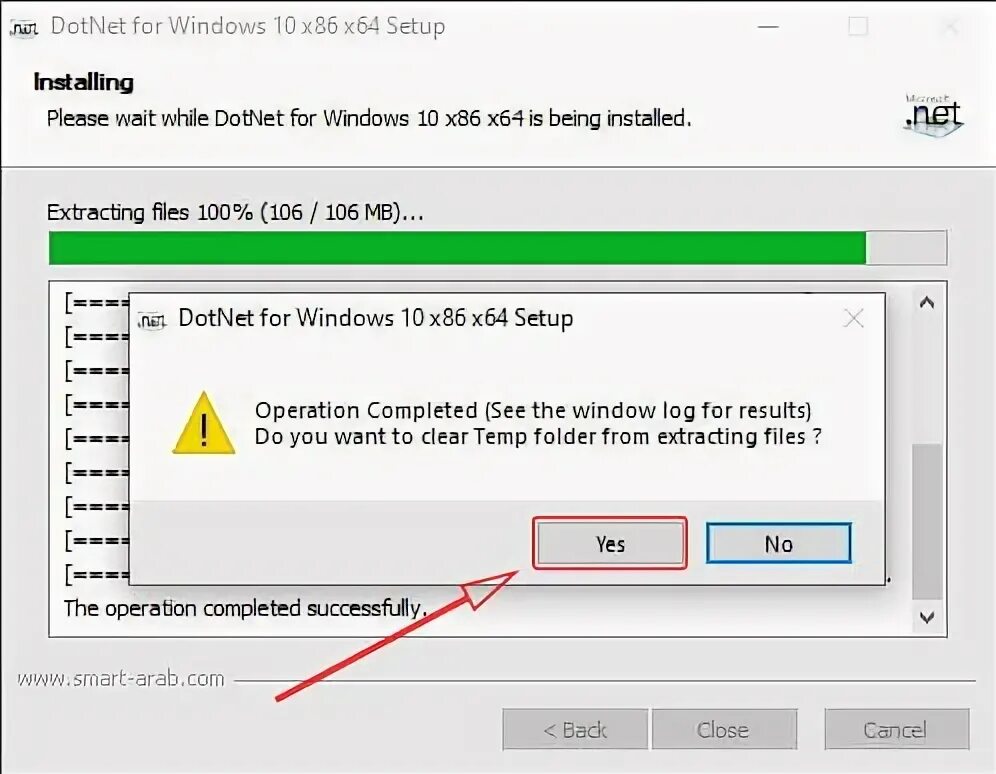The width and height of the screenshot is (996, 774).
Task: Close the Operation Completed dialog with X
Action: [x=854, y=318]
